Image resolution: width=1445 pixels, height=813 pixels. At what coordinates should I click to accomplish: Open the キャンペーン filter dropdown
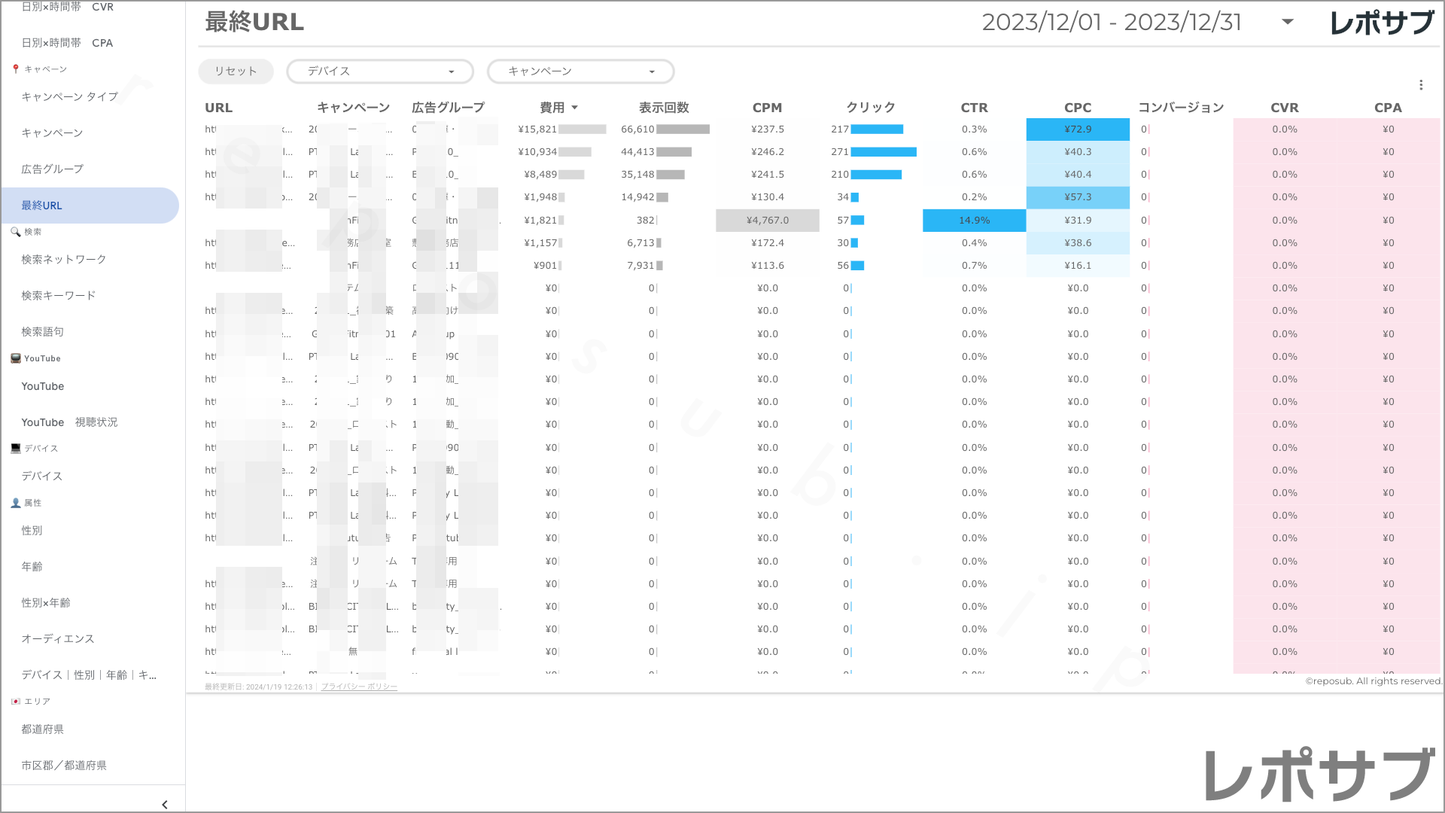click(x=580, y=72)
